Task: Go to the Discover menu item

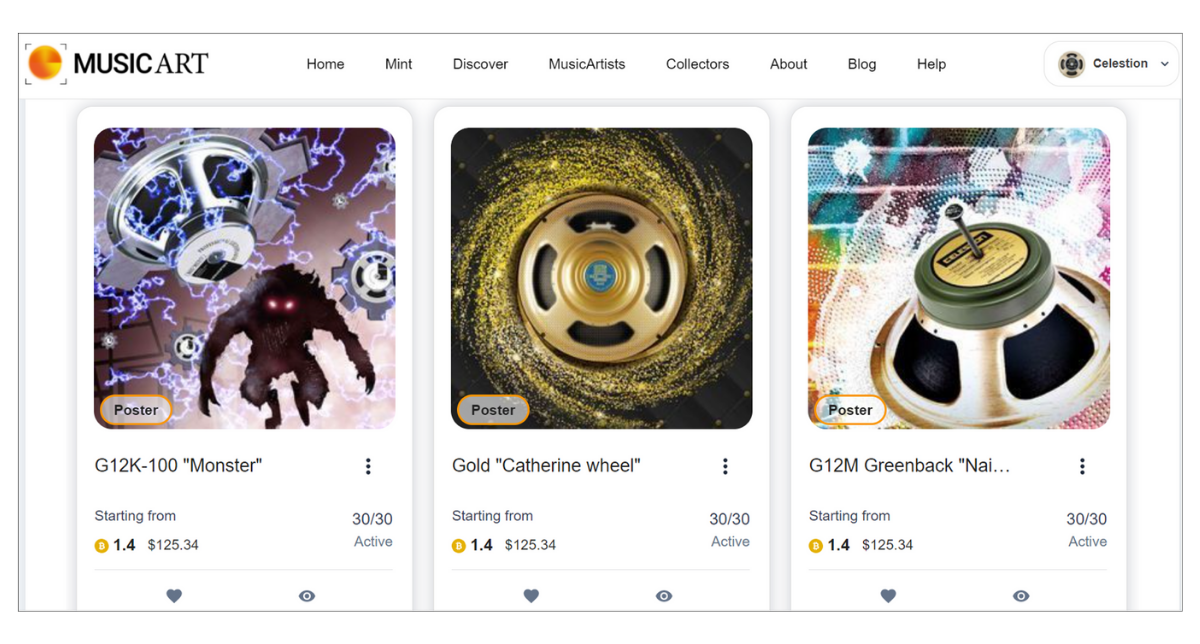Action: tap(480, 64)
